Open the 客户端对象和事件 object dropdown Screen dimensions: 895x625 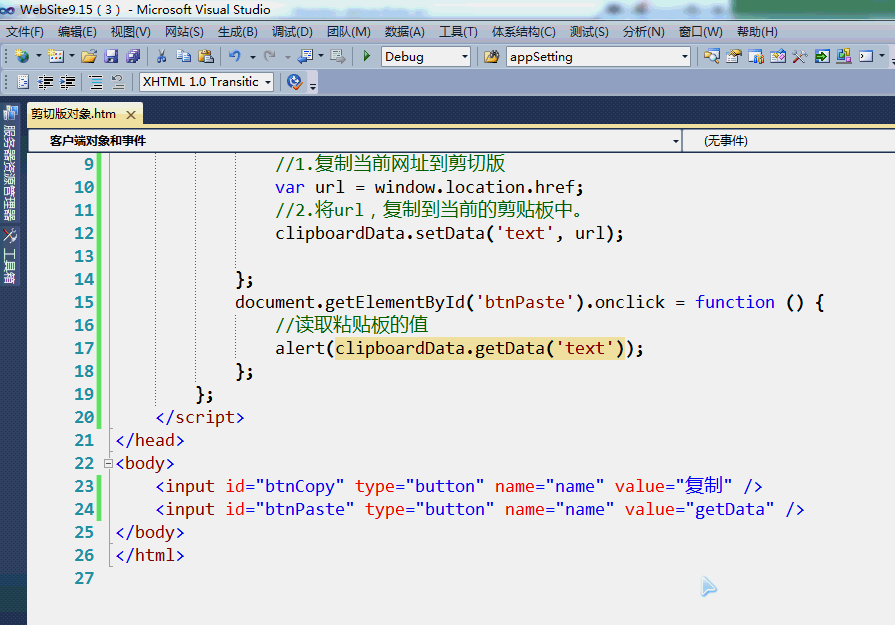click(x=674, y=141)
